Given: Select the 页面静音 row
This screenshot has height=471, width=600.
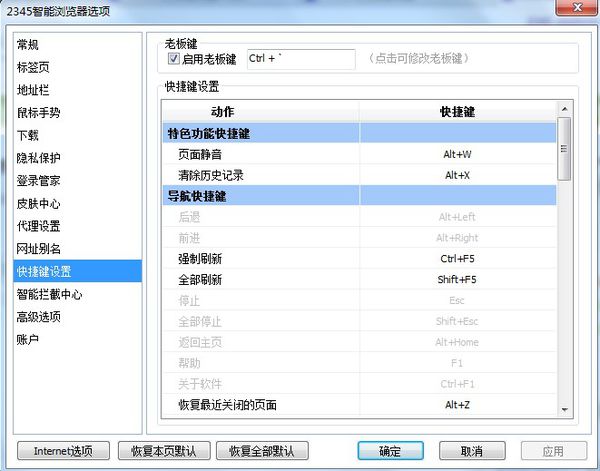Looking at the screenshot, I should tap(359, 154).
